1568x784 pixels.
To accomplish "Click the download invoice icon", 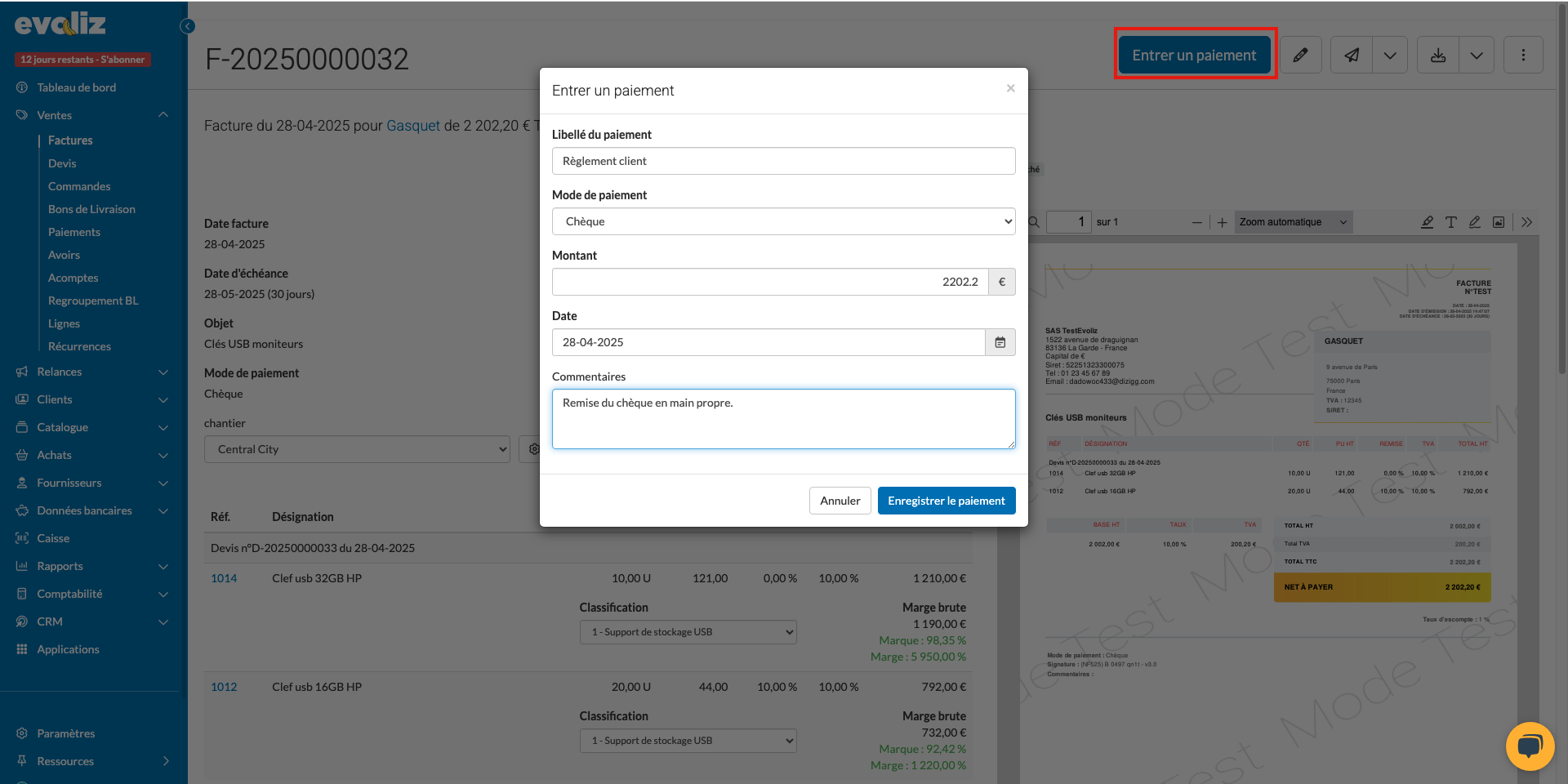I will 1438,56.
